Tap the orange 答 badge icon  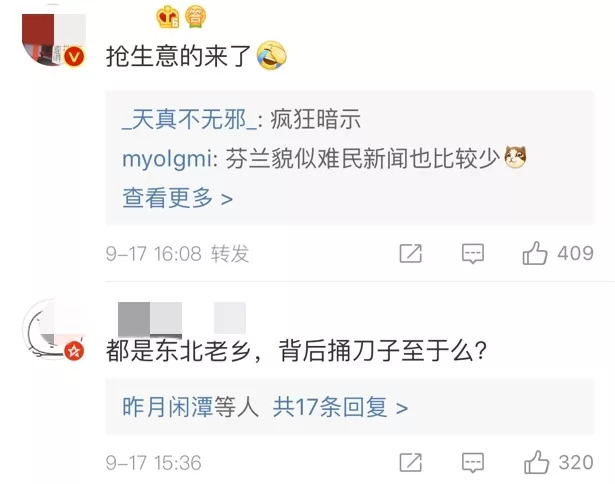click(x=195, y=17)
